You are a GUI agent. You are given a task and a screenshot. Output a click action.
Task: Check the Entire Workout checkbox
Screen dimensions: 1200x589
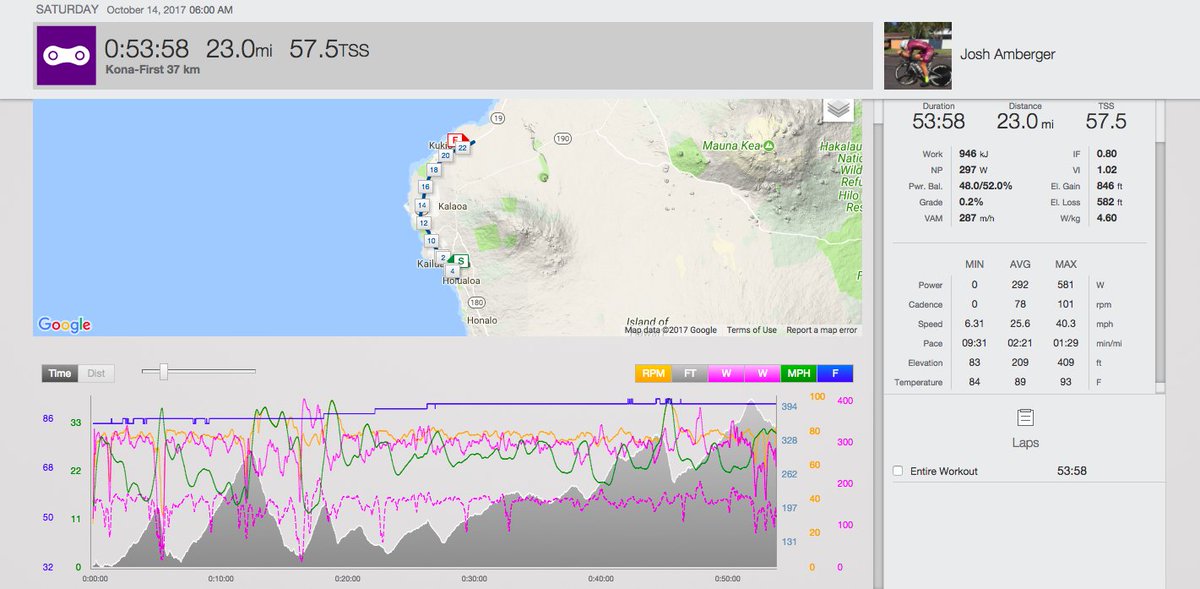[897, 471]
